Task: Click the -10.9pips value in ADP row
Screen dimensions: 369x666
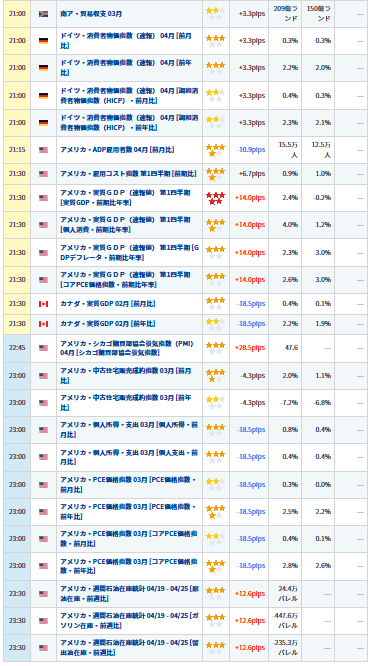Action: point(251,150)
